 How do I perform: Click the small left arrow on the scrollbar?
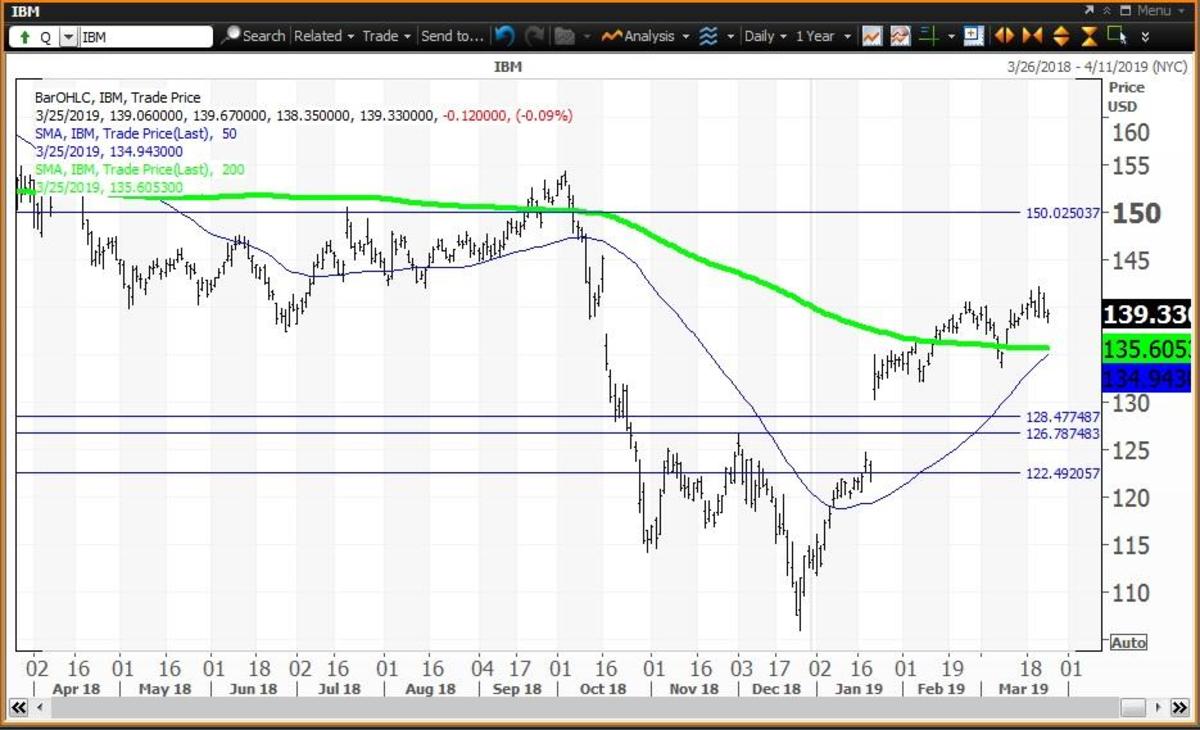click(40, 707)
